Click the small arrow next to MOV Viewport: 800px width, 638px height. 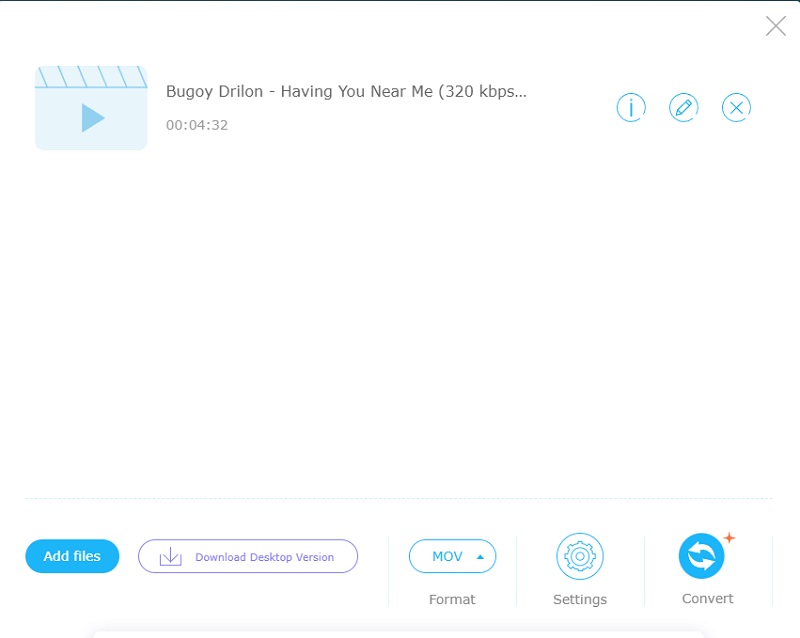point(480,557)
